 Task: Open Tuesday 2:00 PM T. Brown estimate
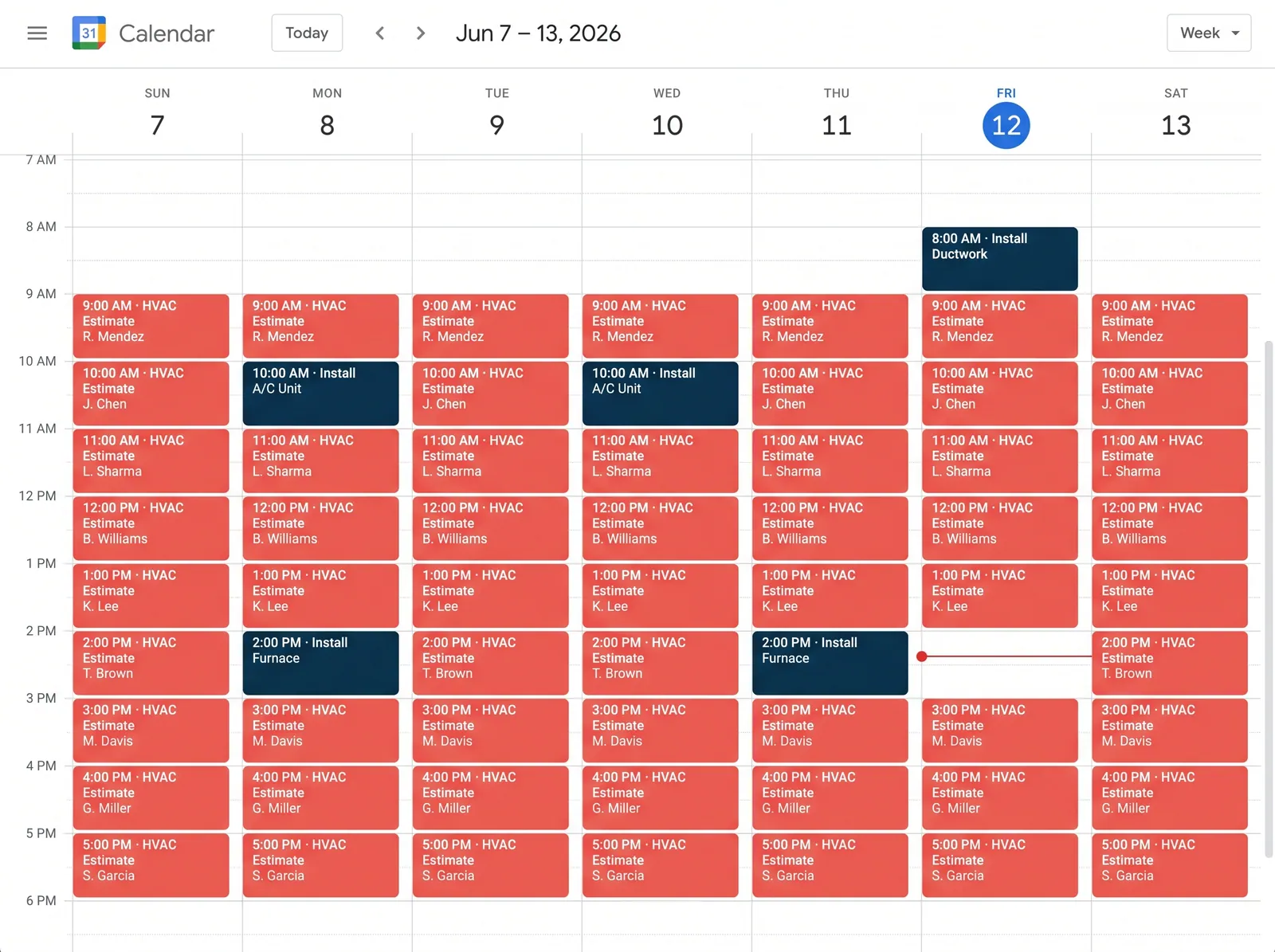point(491,663)
